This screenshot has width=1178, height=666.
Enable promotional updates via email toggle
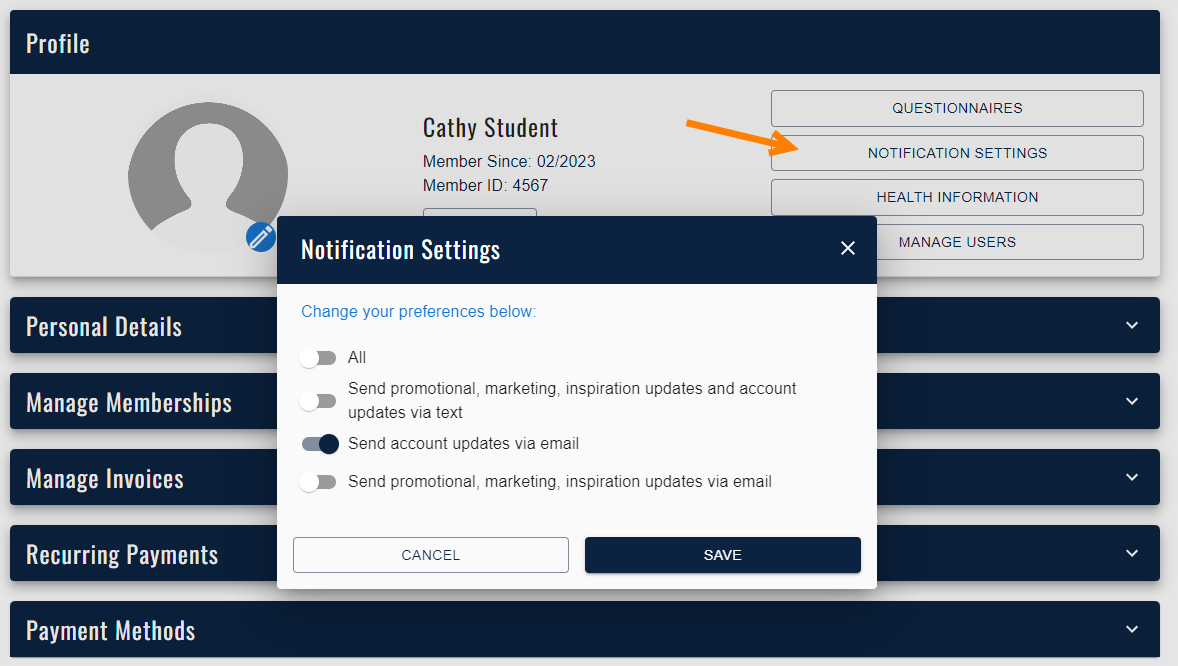click(319, 482)
